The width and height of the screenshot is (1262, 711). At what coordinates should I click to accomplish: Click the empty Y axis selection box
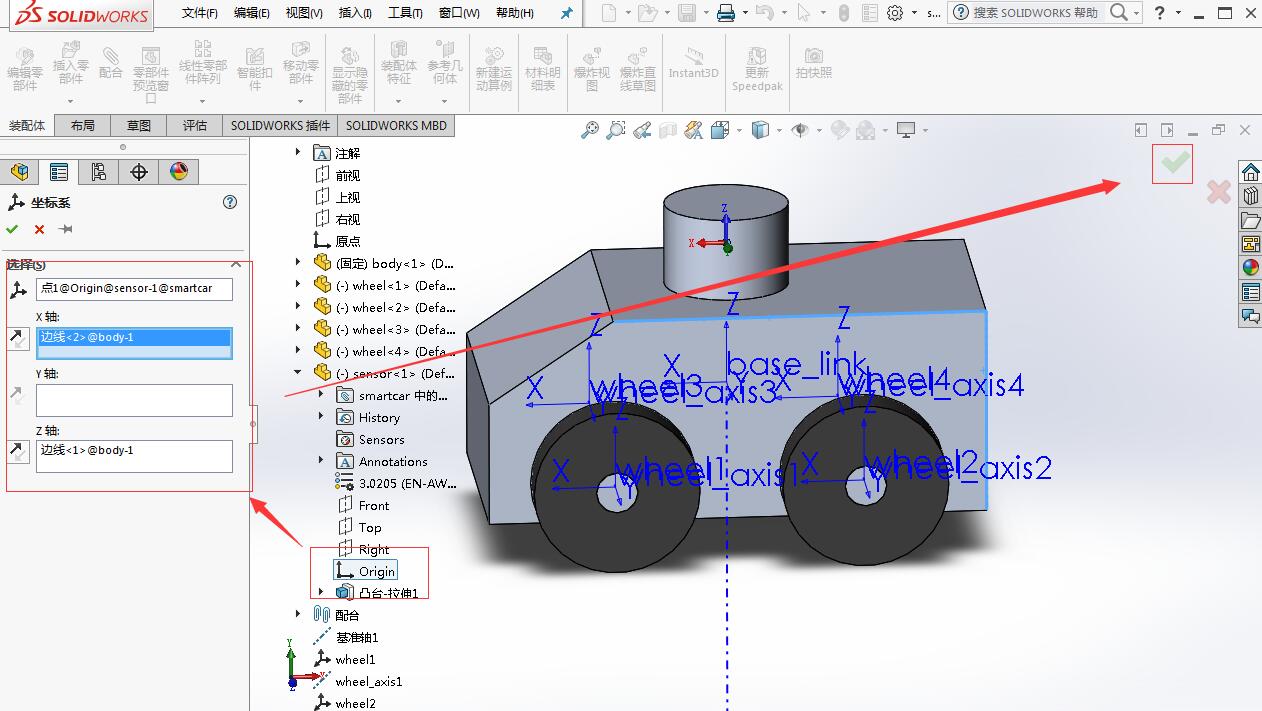(134, 400)
